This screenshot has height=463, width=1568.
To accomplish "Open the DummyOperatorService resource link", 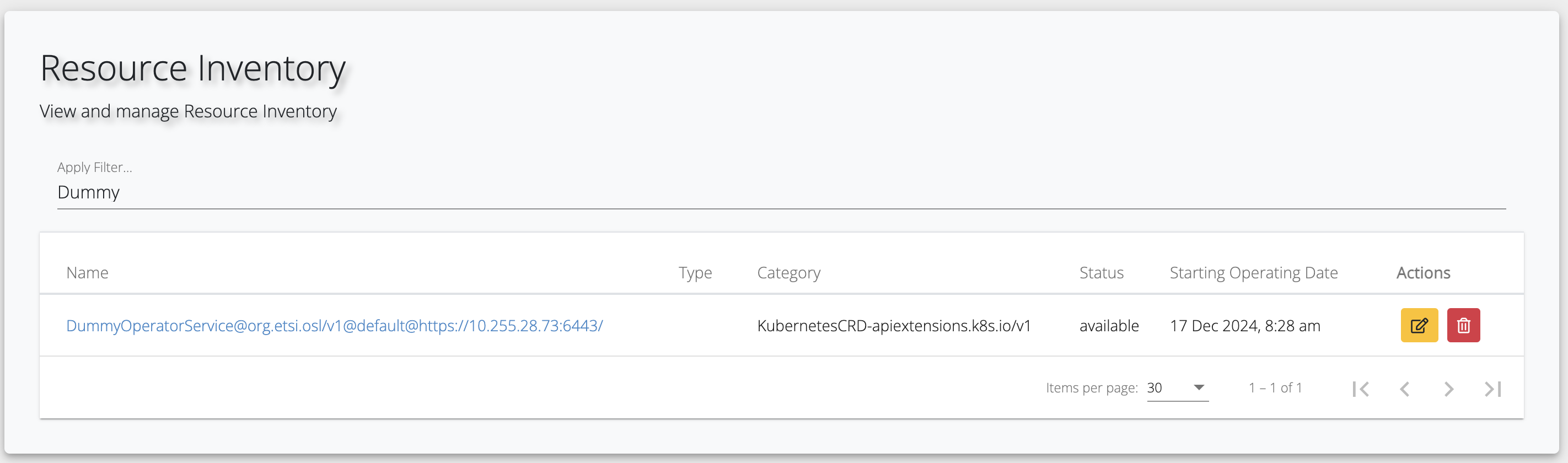I will 334,326.
